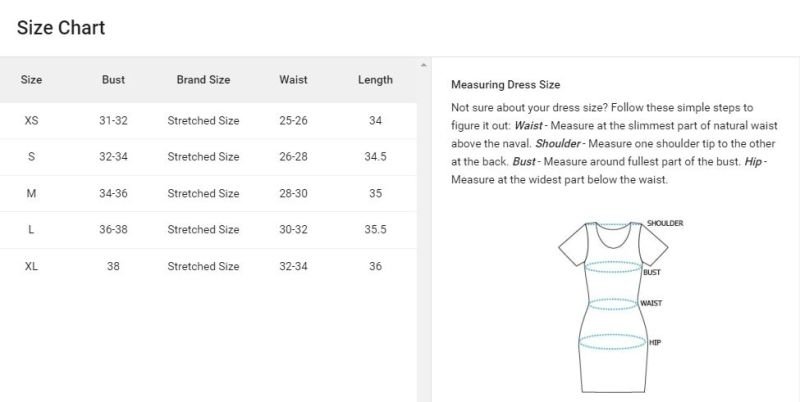
Task: Click the Size Chart heading
Action: click(x=61, y=28)
